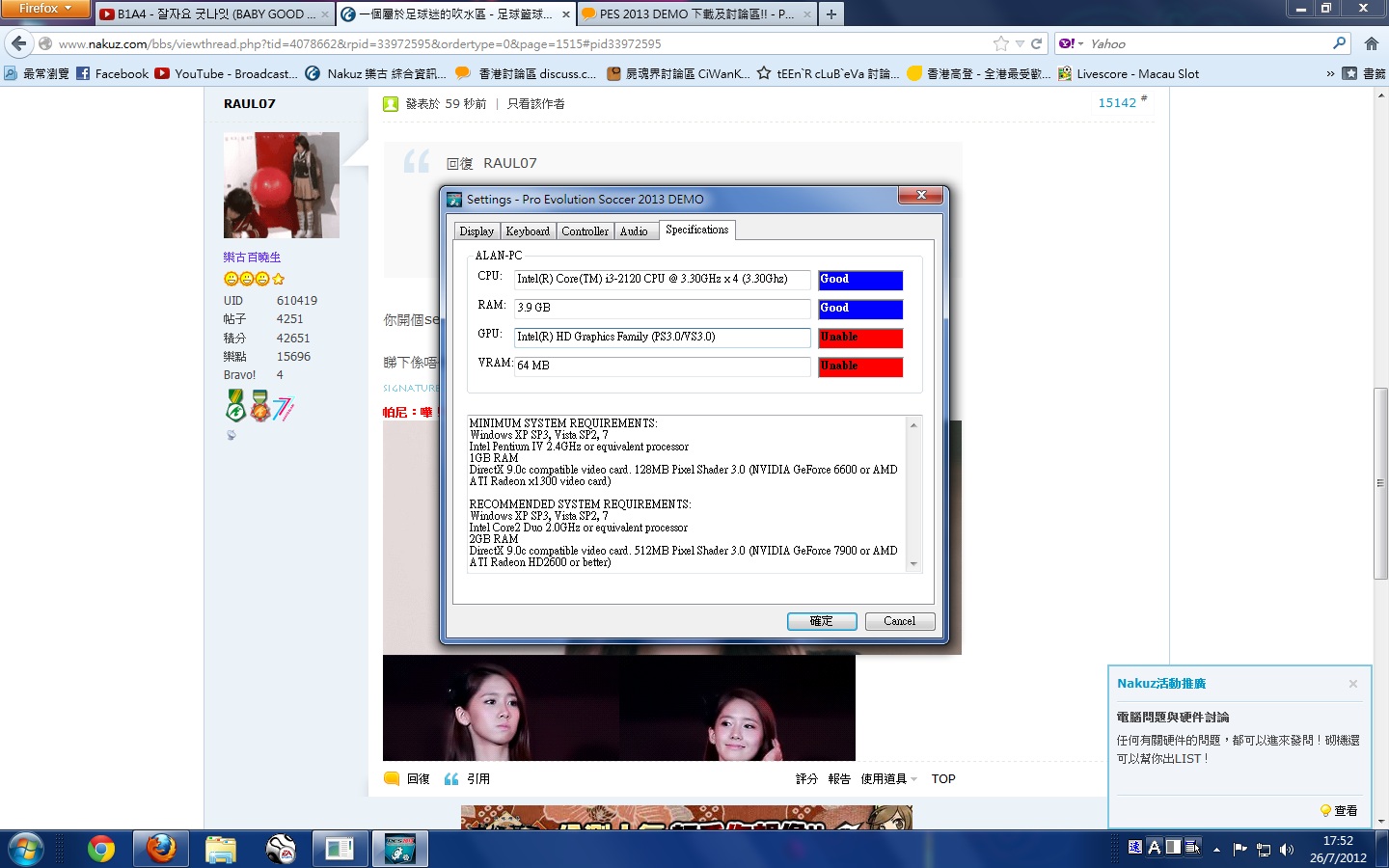The image size is (1389, 868).
Task: Open the Firefox menu dropdown
Action: tap(44, 9)
